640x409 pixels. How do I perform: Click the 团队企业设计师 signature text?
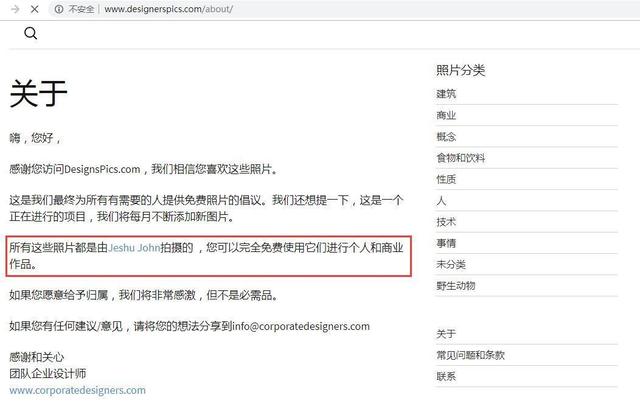tap(48, 373)
